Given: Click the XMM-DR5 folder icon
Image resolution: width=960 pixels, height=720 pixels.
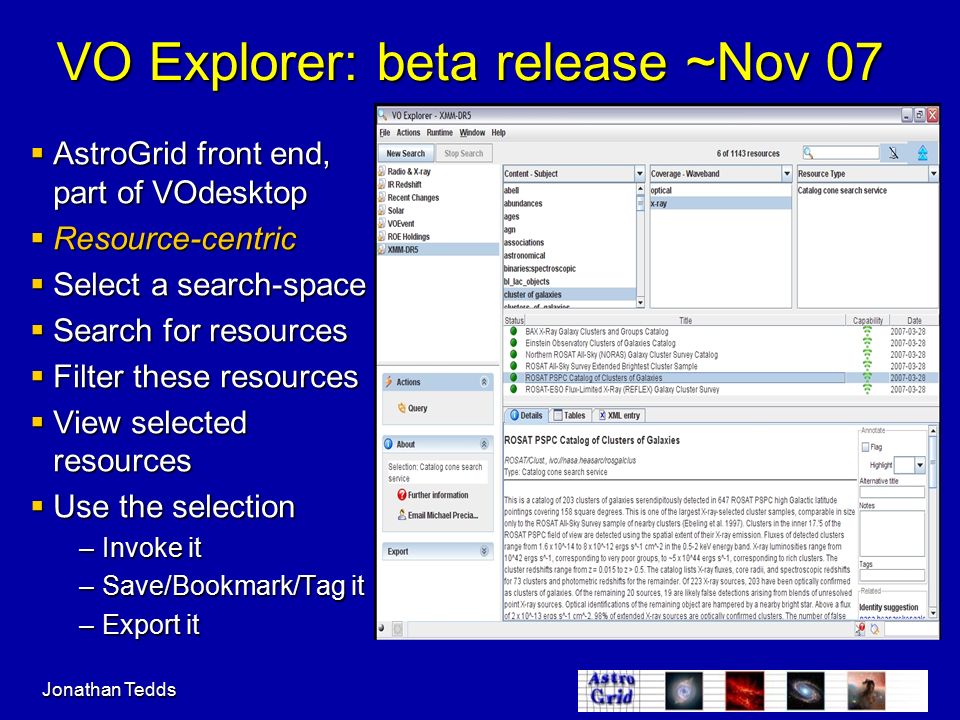Looking at the screenshot, I should coord(381,249).
